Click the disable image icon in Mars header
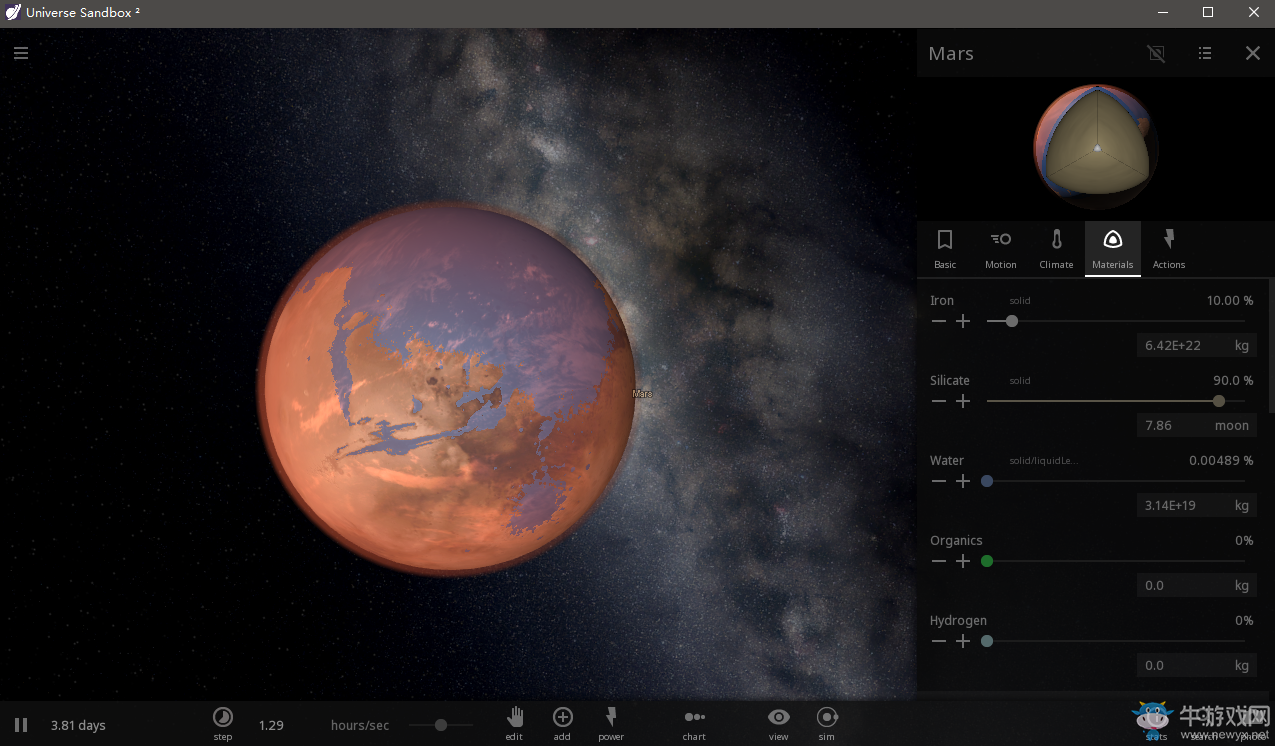Viewport: 1275px width, 746px height. (x=1156, y=54)
